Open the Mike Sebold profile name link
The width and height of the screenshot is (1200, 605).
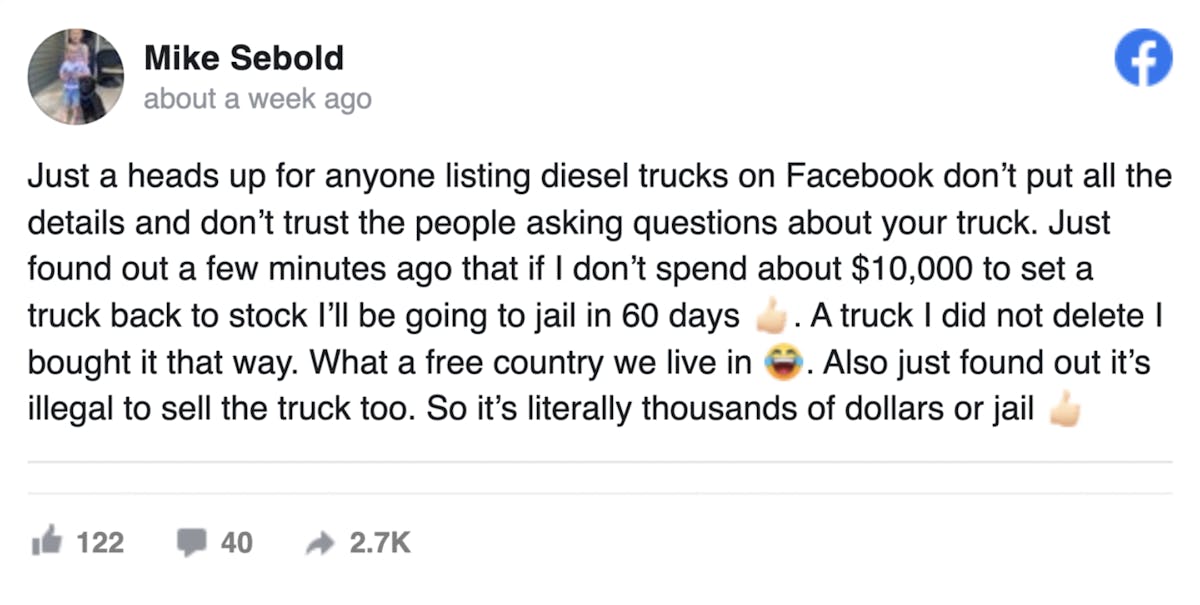coord(243,58)
